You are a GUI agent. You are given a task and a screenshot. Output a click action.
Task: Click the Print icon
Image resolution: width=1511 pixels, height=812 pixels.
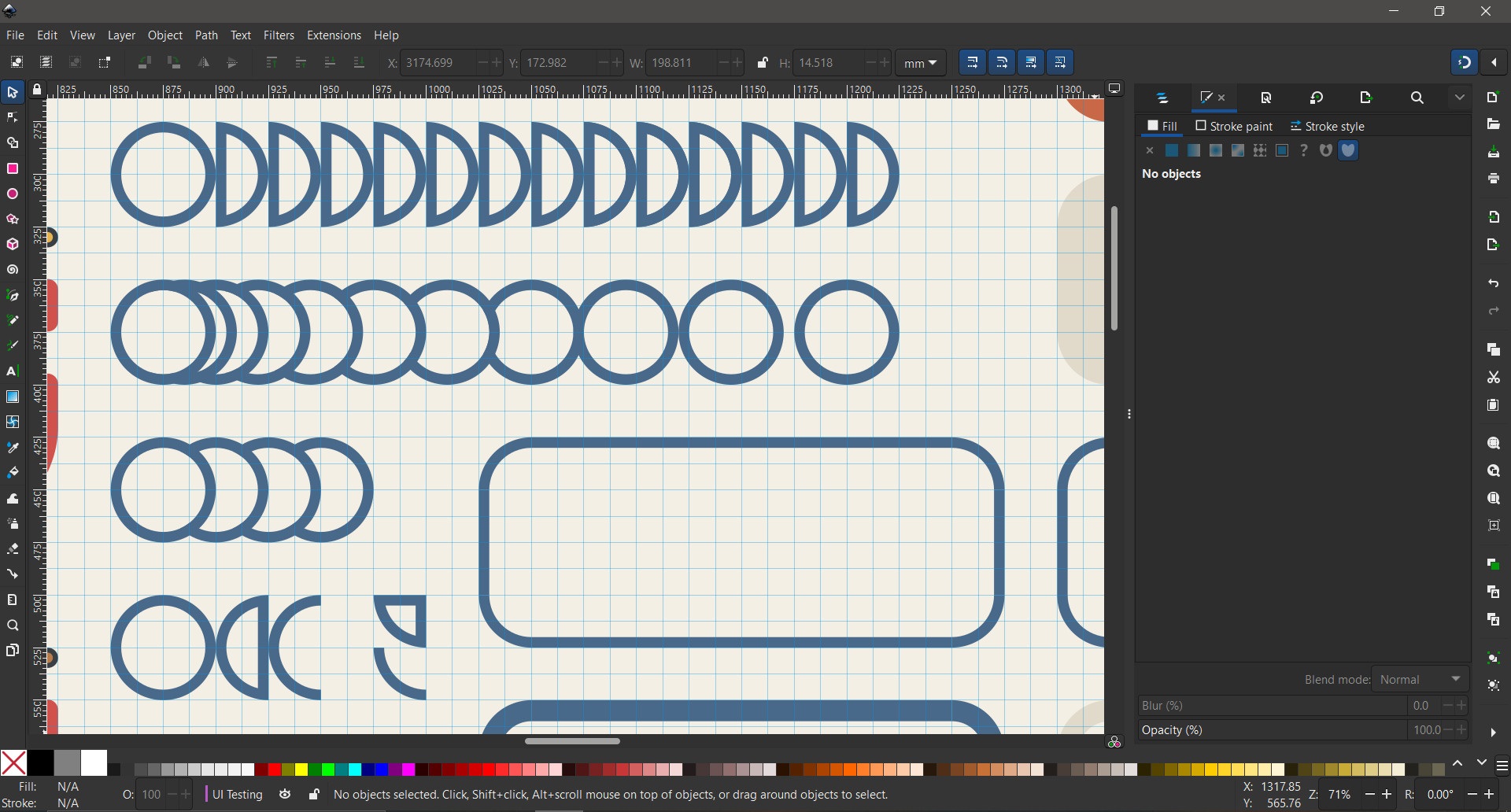tap(1494, 179)
